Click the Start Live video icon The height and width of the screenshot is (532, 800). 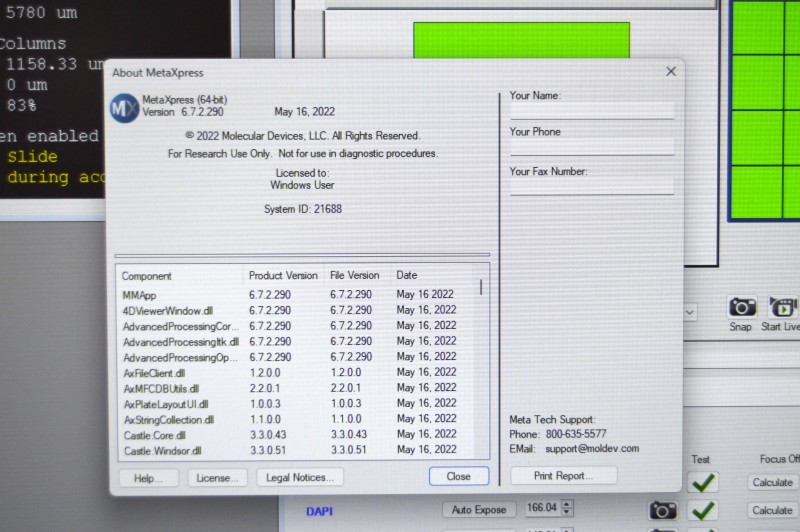click(x=782, y=307)
